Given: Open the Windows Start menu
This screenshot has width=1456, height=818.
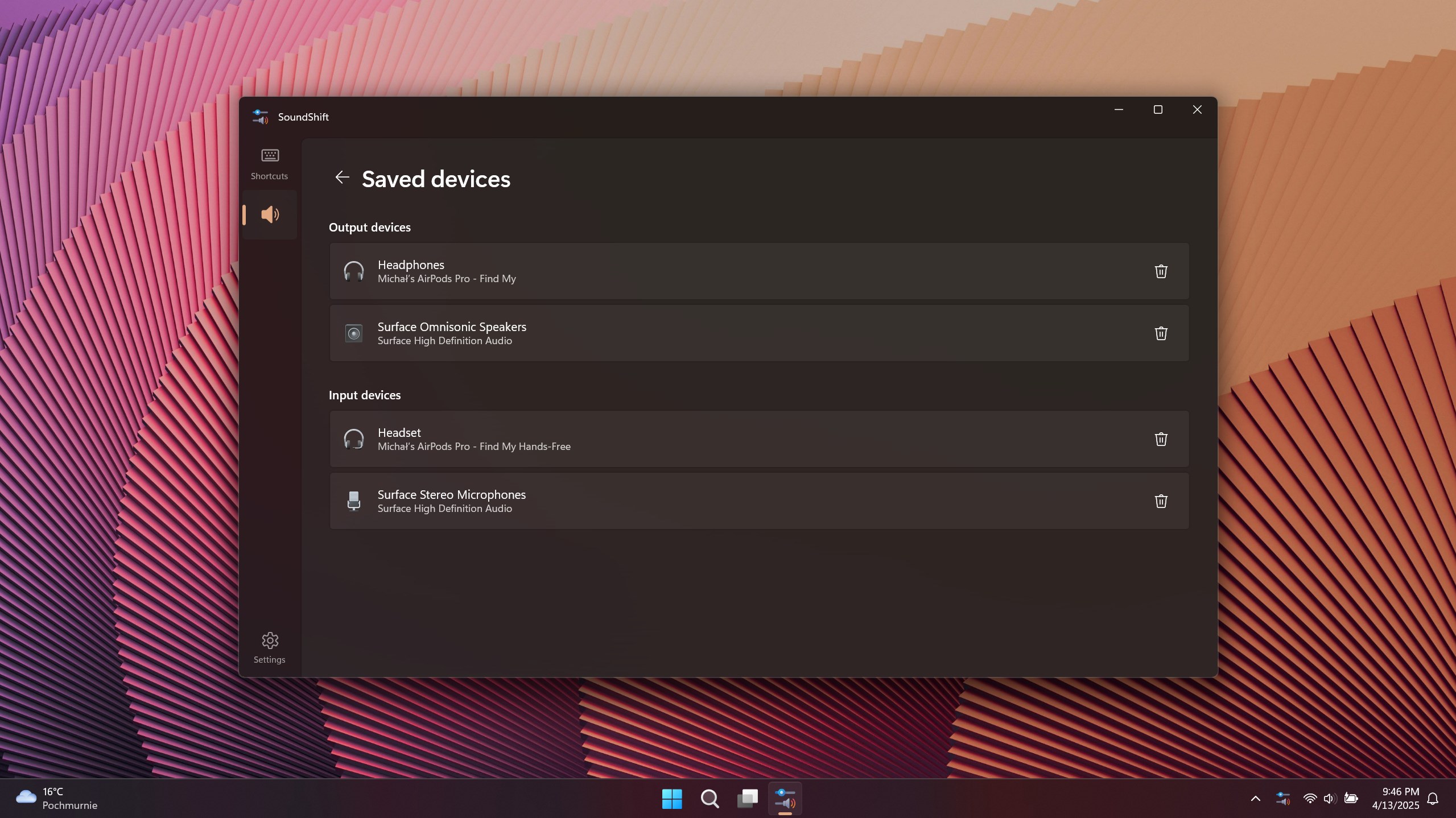Looking at the screenshot, I should pyautogui.click(x=672, y=799).
